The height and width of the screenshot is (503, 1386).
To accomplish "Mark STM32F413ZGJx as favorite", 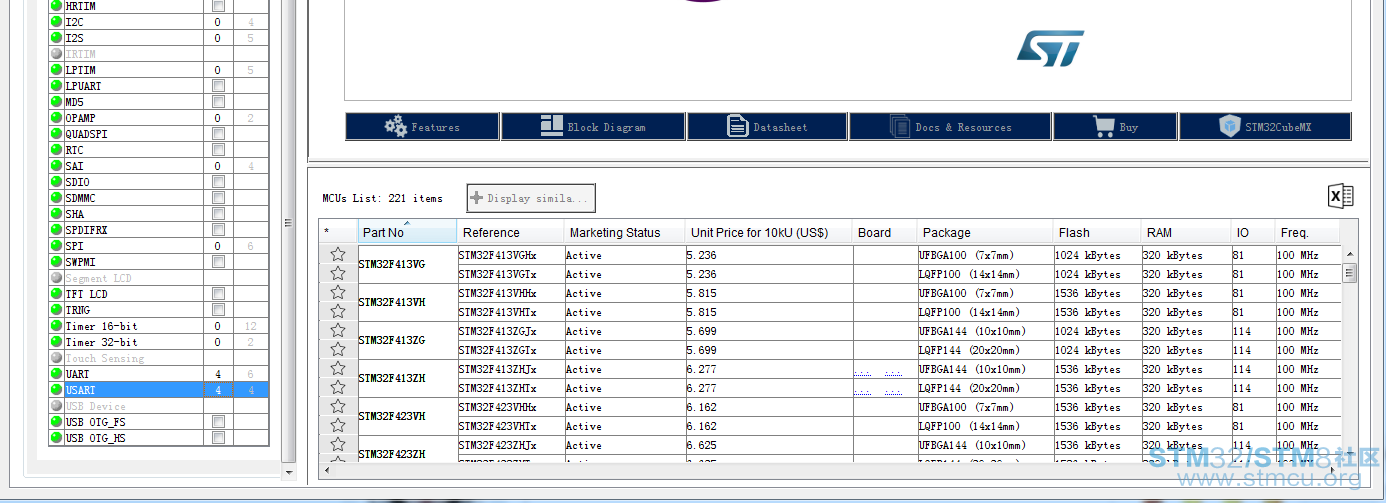I will pos(338,331).
